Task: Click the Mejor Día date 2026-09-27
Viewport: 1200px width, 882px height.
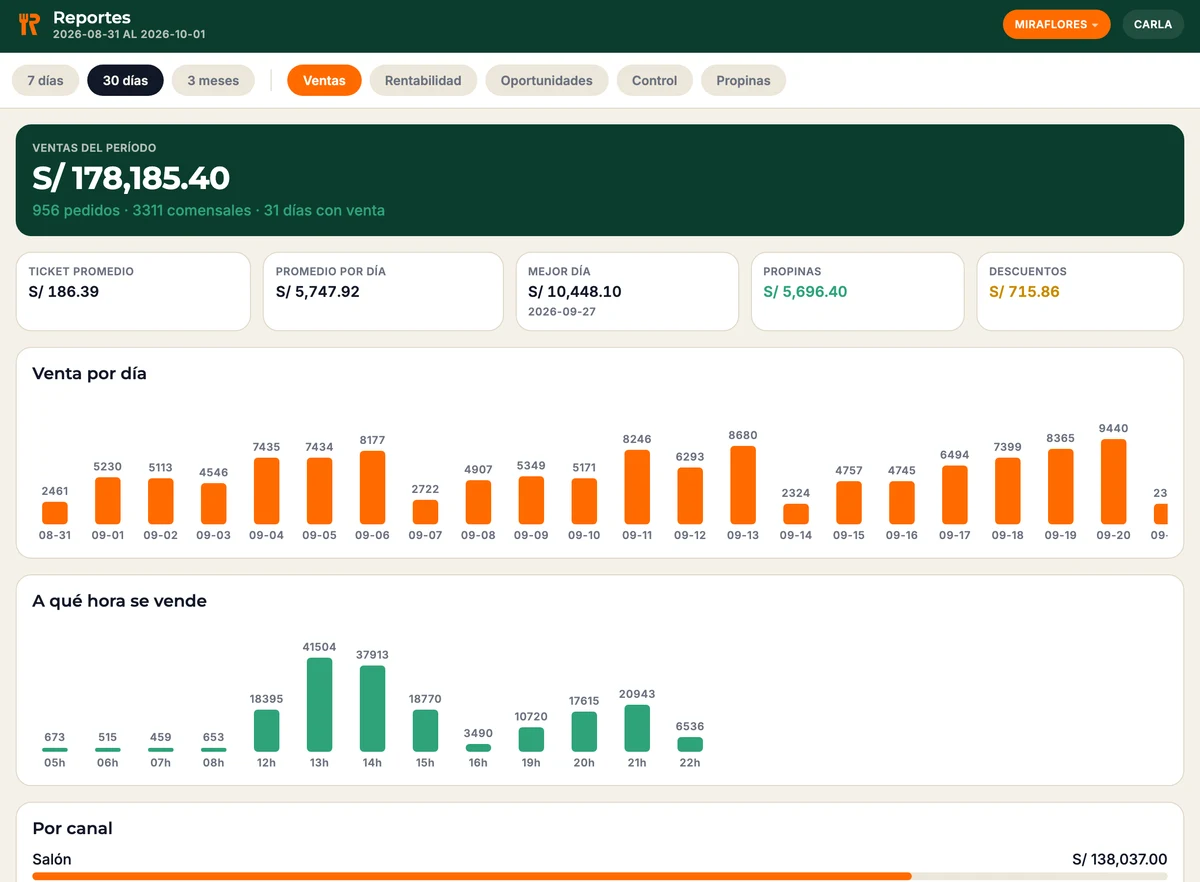Action: [560, 312]
